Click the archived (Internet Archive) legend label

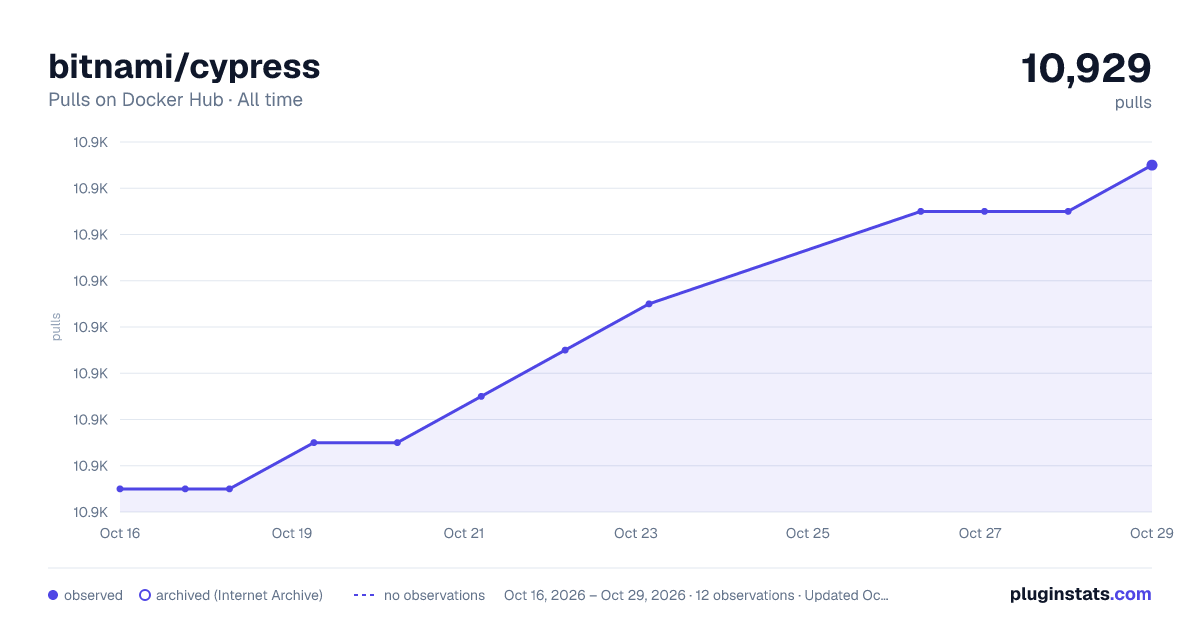(239, 595)
